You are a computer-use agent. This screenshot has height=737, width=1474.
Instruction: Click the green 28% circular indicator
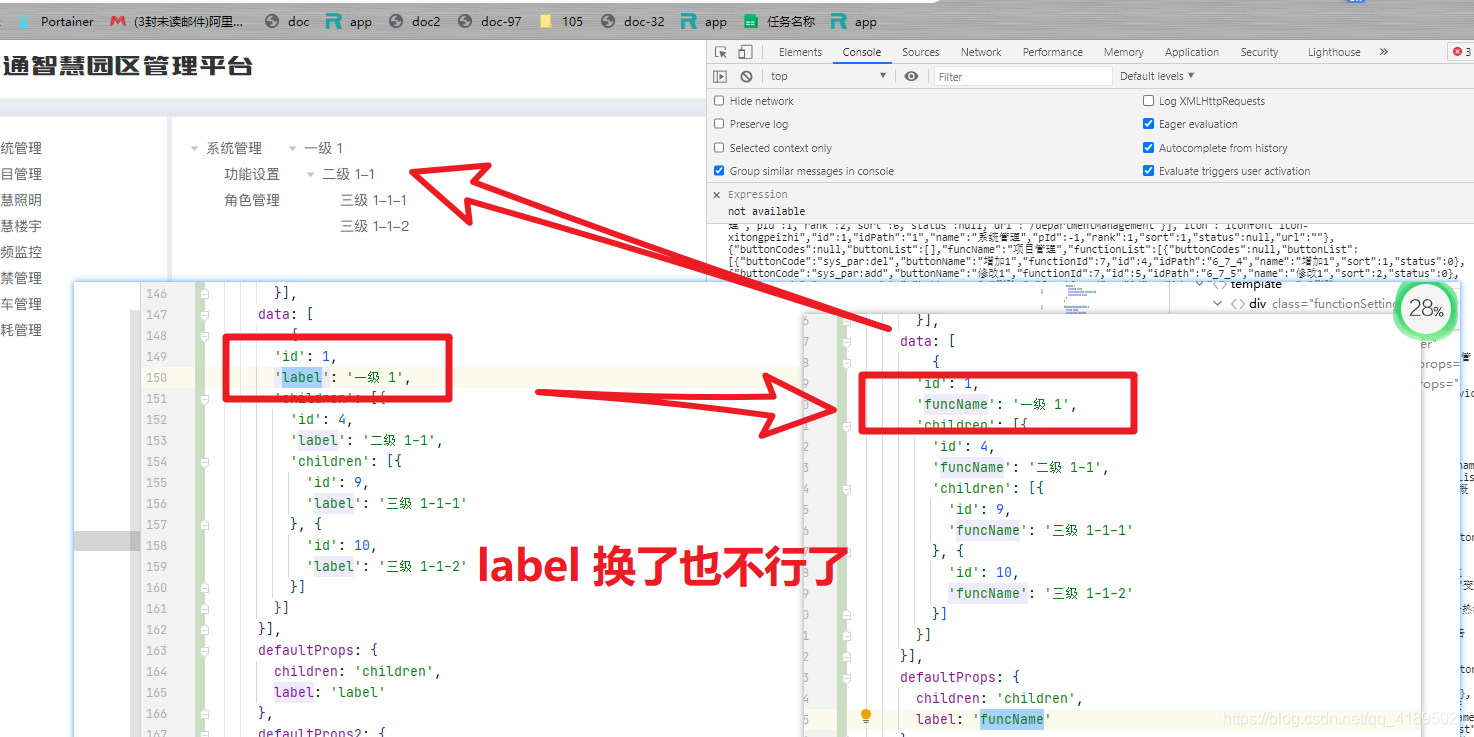coord(1425,309)
